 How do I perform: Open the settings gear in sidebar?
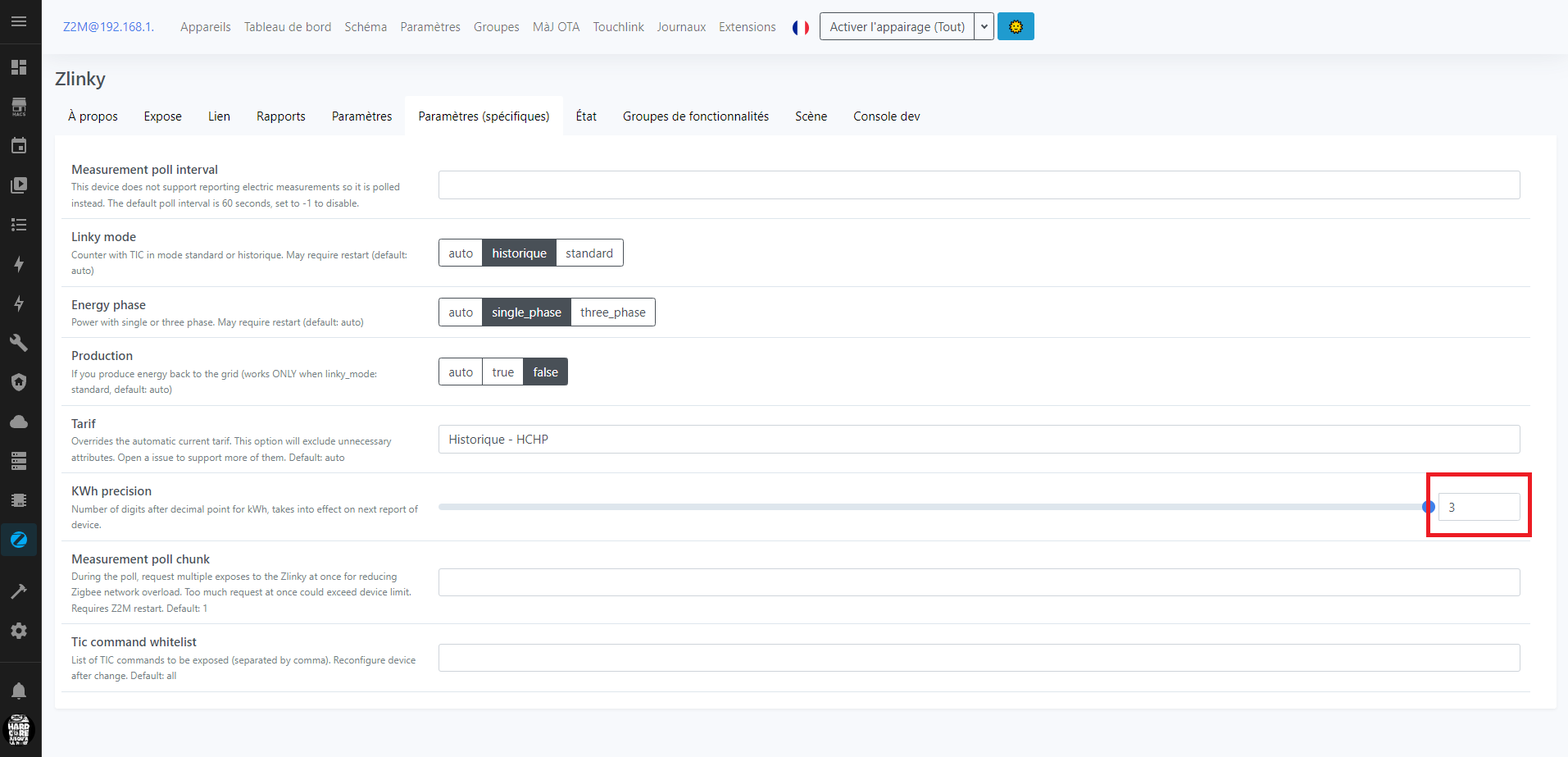[x=19, y=631]
